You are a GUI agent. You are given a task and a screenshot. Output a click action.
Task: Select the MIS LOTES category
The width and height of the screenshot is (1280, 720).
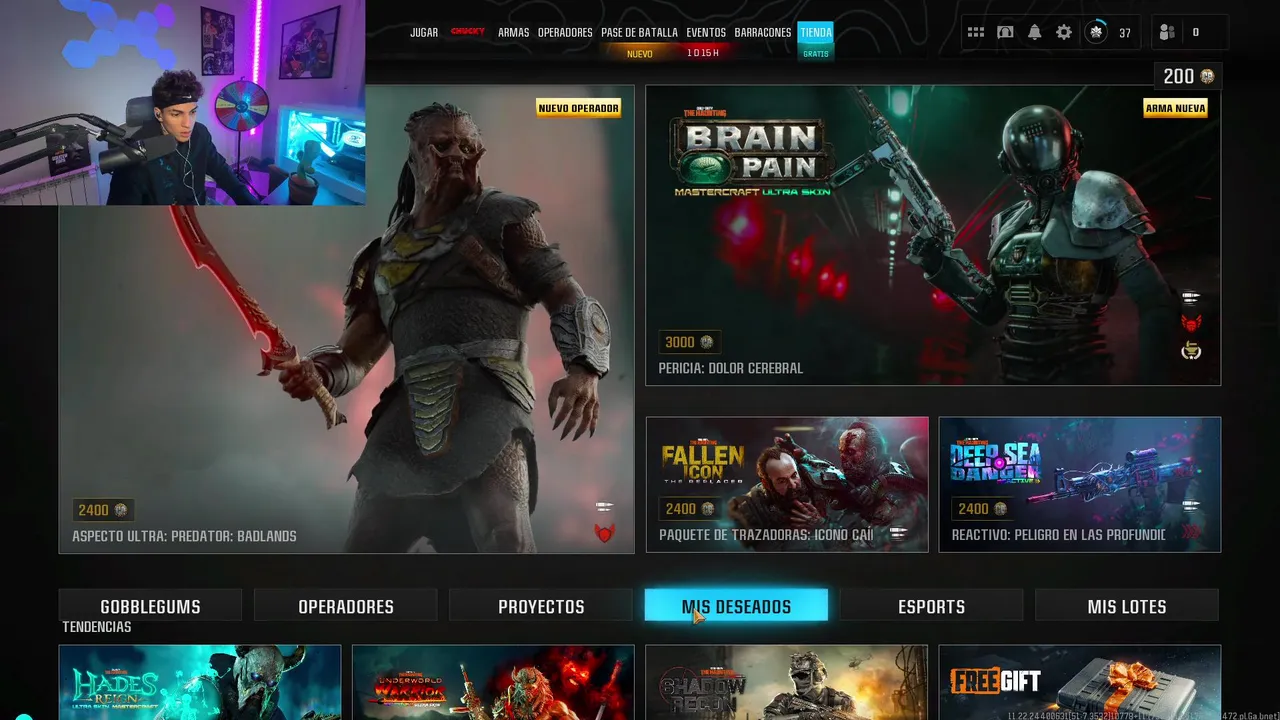(1127, 606)
